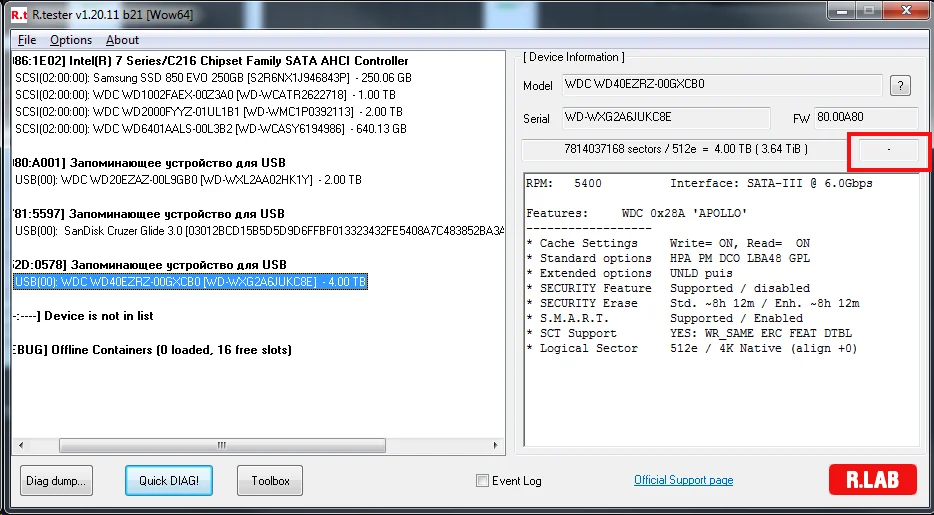This screenshot has width=934, height=515.
Task: Click the 'RPM: 5400' text
Action: coord(563,183)
